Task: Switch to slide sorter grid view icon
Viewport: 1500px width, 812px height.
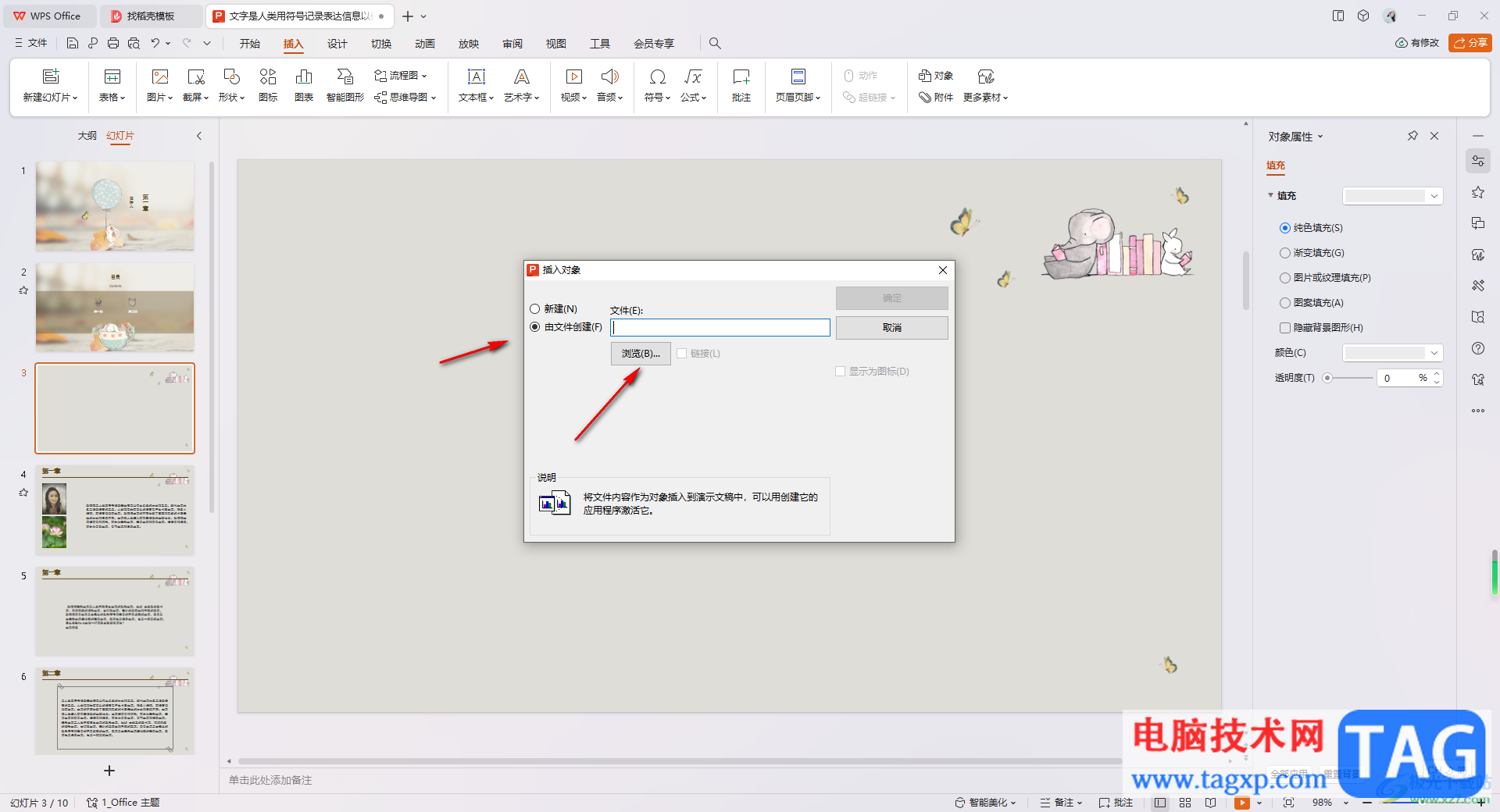Action: 1185,803
